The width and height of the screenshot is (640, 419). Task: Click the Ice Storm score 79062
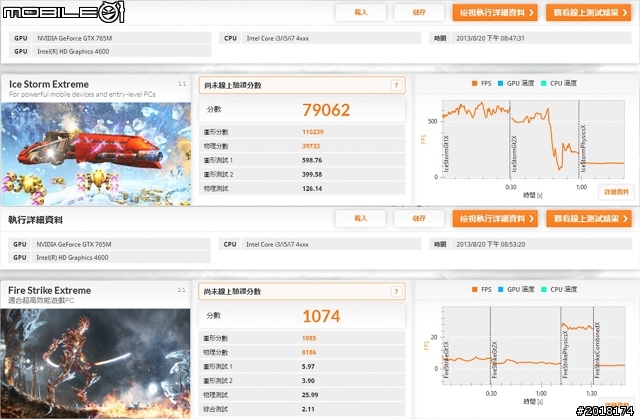(x=326, y=110)
